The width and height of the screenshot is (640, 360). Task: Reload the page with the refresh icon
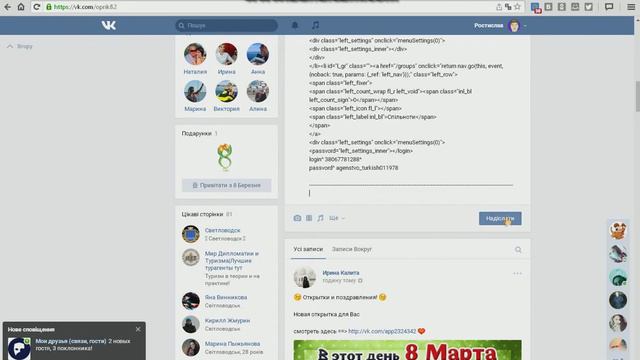(36, 7)
